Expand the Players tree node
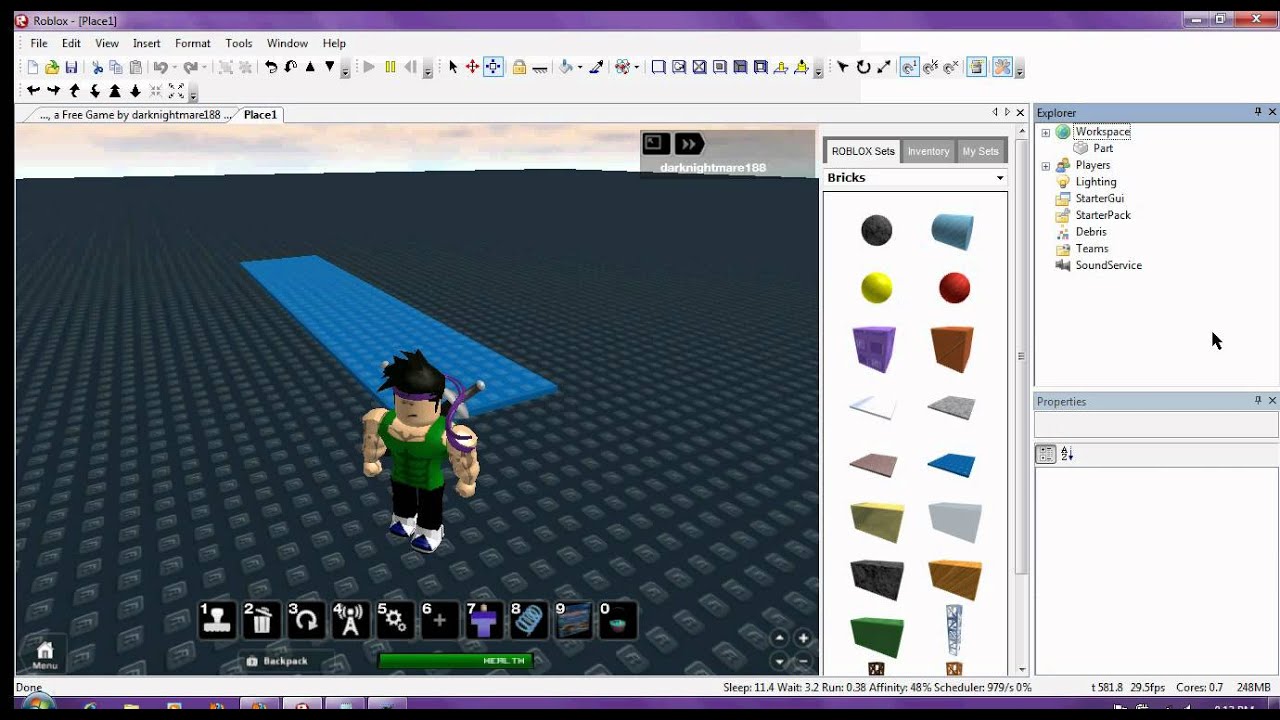The height and width of the screenshot is (720, 1280). (x=1046, y=166)
